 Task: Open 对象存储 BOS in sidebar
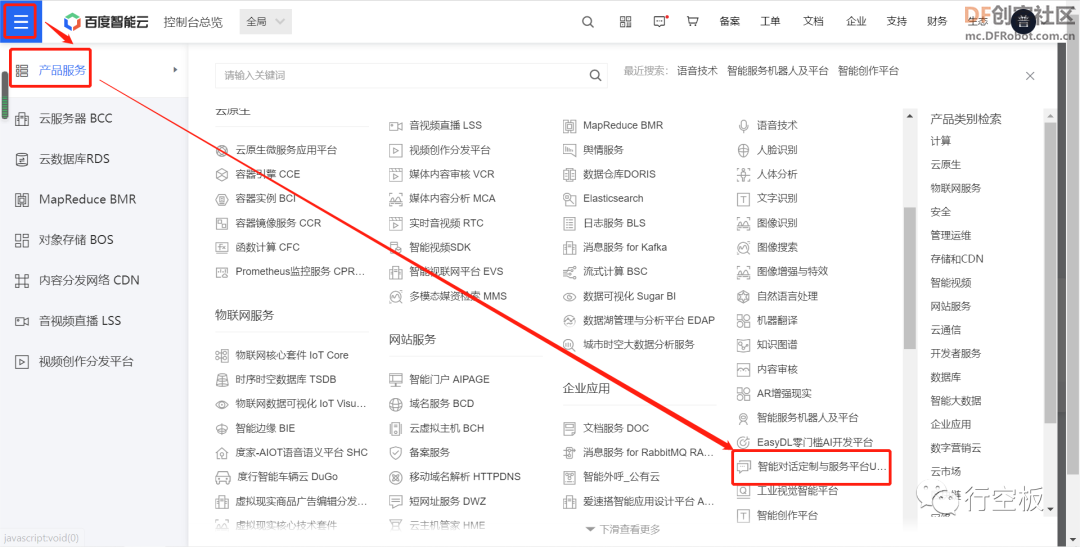click(76, 240)
